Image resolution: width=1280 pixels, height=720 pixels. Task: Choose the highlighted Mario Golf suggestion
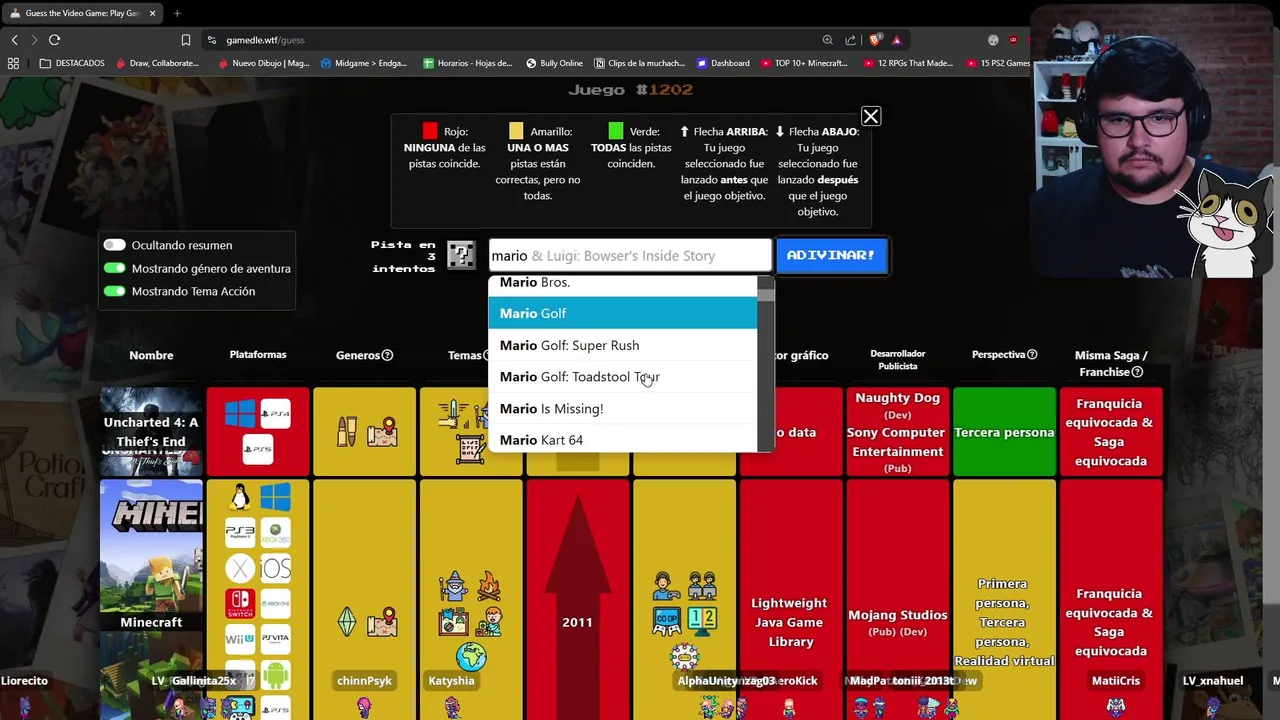(622, 313)
